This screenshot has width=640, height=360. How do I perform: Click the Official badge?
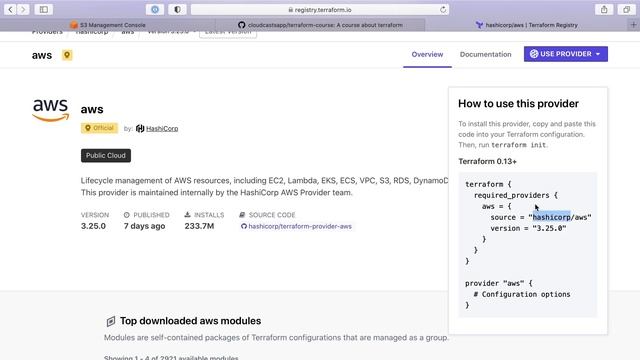coord(99,128)
